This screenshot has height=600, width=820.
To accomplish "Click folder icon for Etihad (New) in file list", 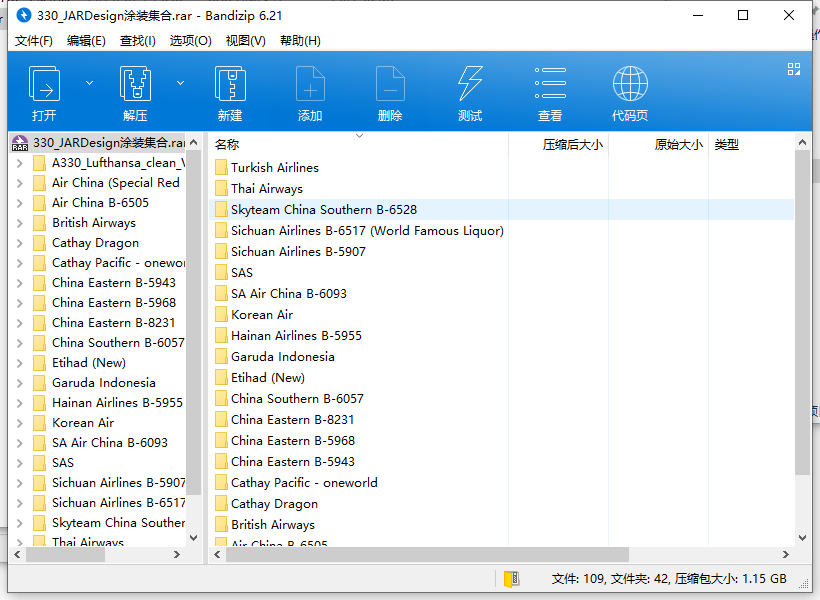I will coord(221,378).
